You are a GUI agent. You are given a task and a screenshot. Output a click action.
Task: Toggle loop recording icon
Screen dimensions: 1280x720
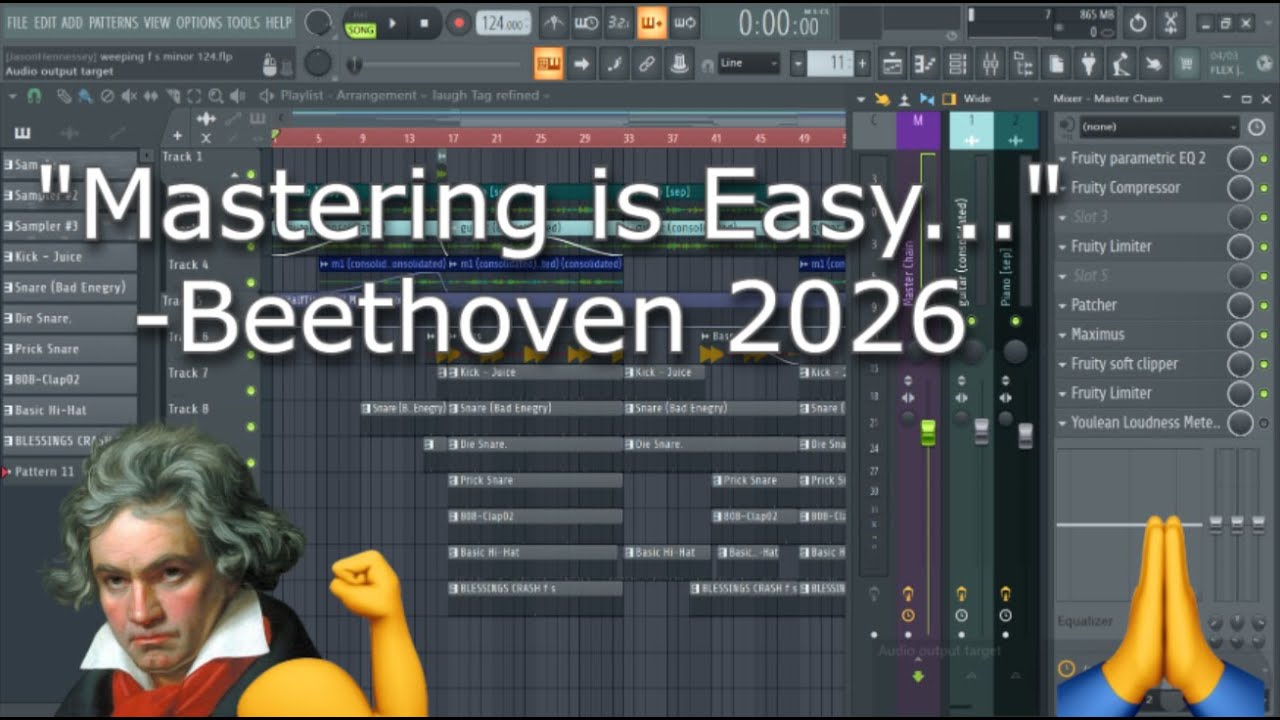tap(685, 22)
